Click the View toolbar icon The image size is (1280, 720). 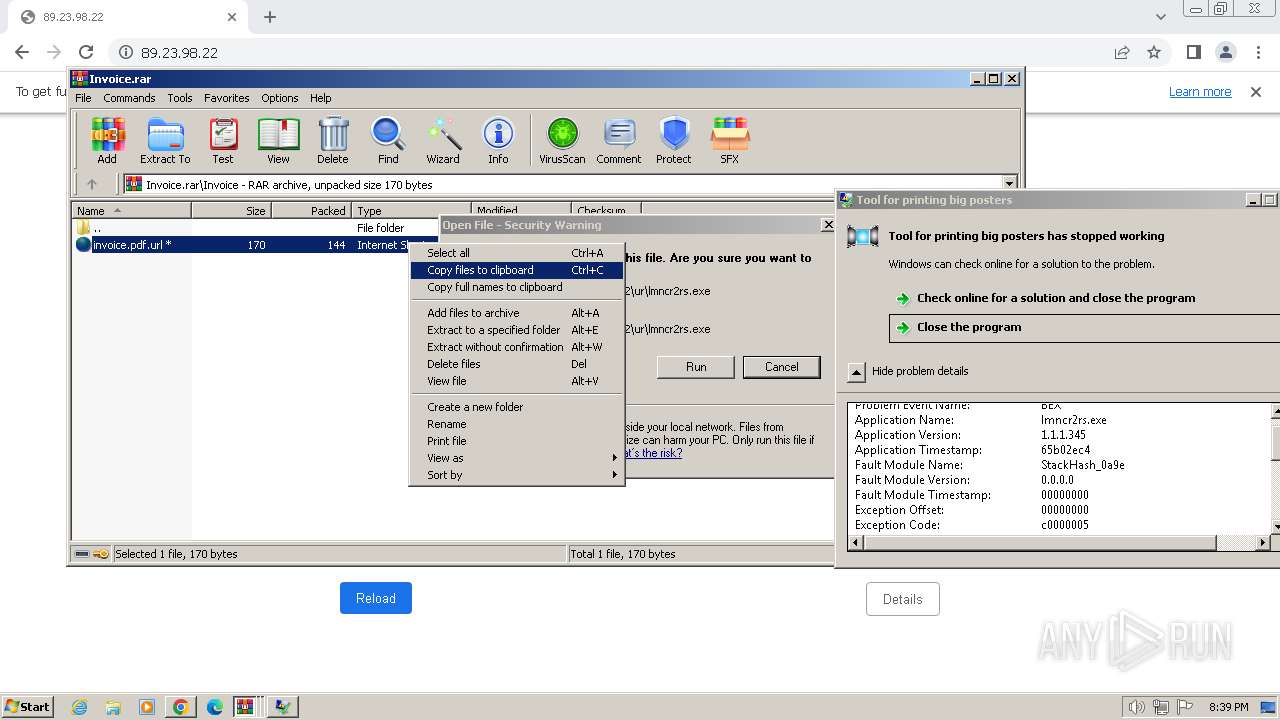278,140
